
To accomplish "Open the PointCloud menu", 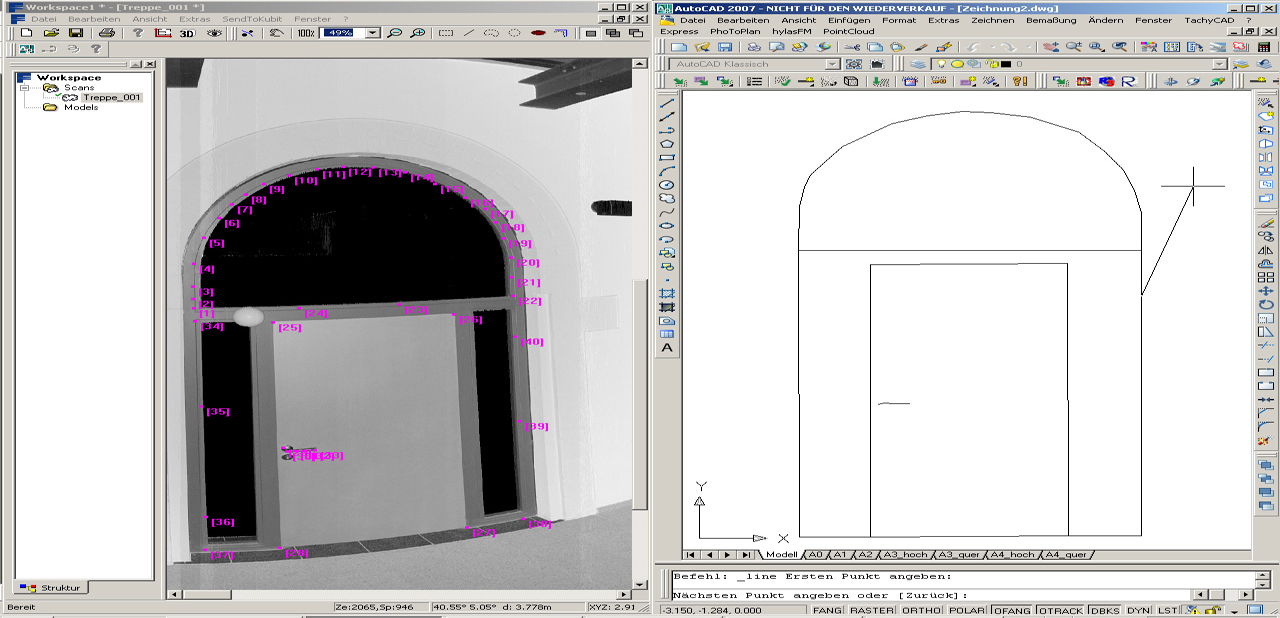I will [848, 31].
